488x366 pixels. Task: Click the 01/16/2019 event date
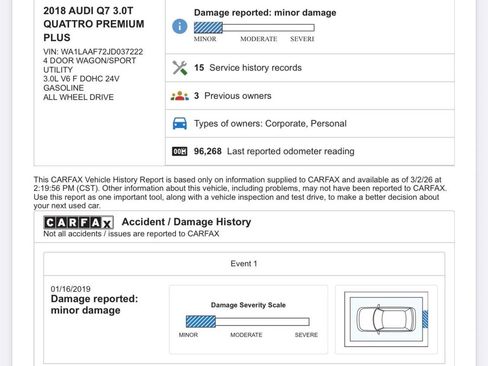(x=70, y=289)
